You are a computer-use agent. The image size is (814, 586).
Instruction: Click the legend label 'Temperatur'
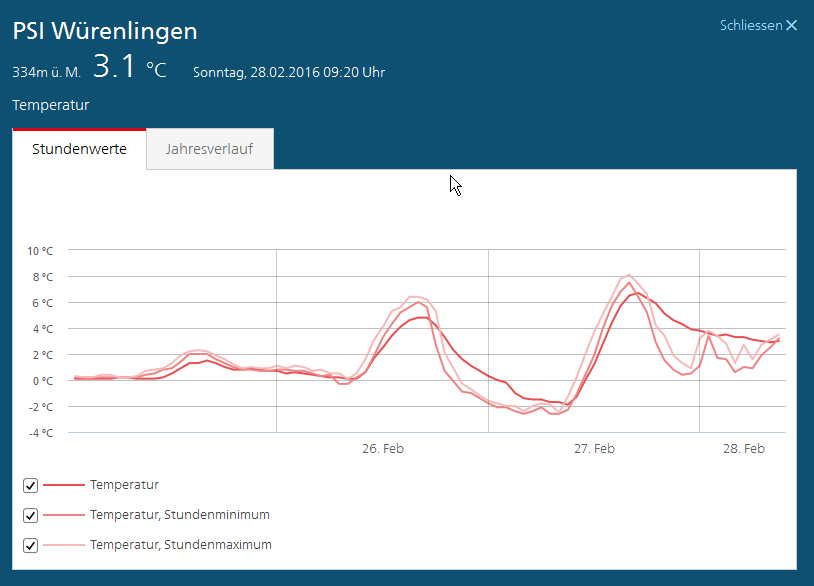[124, 485]
